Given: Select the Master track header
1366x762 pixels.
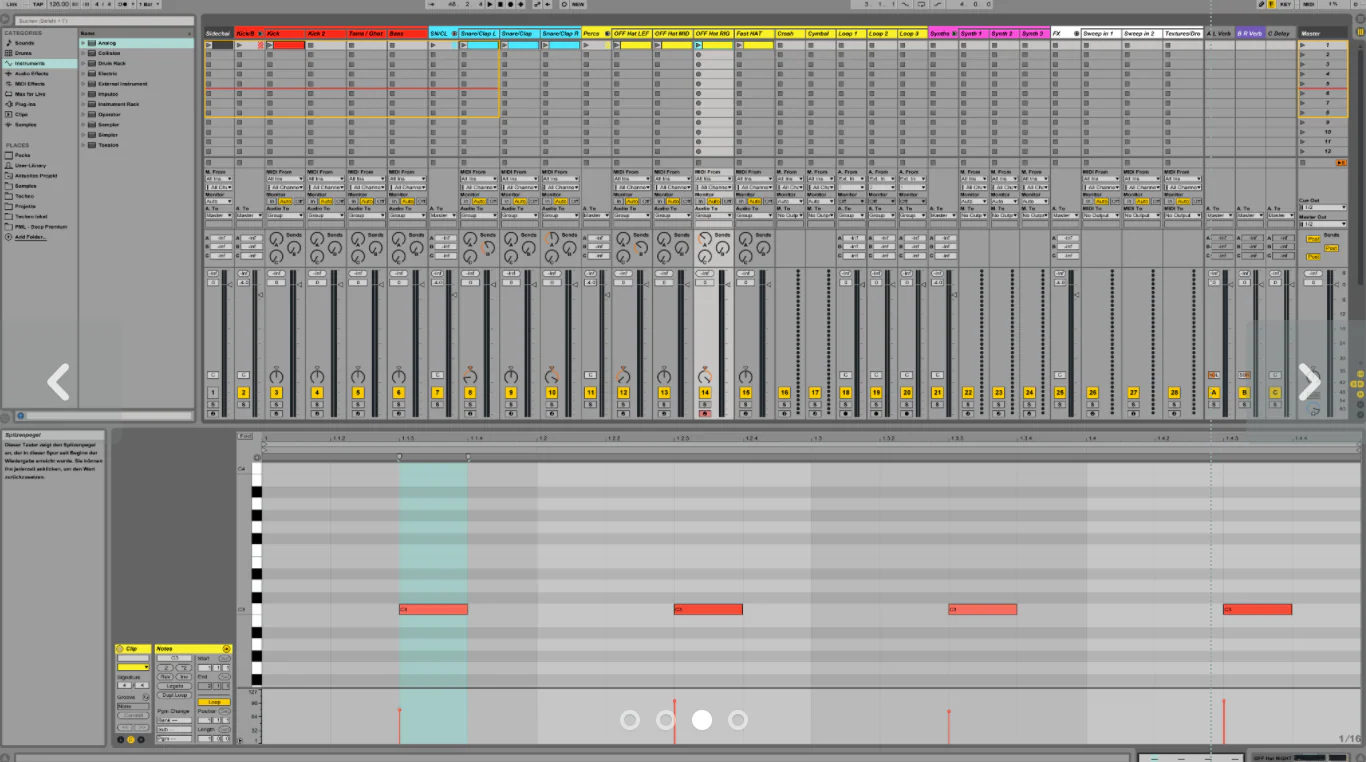Looking at the screenshot, I should [x=1322, y=33].
